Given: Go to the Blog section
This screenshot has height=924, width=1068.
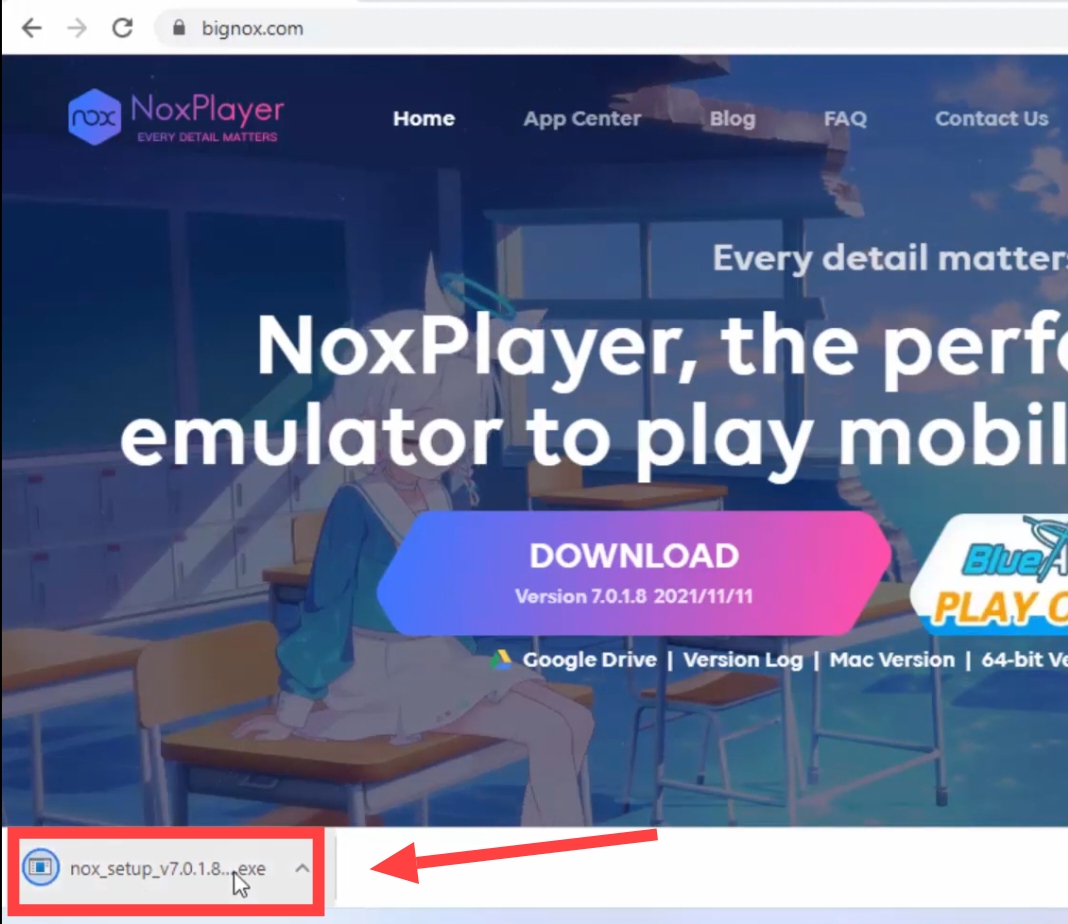Looking at the screenshot, I should (x=732, y=118).
